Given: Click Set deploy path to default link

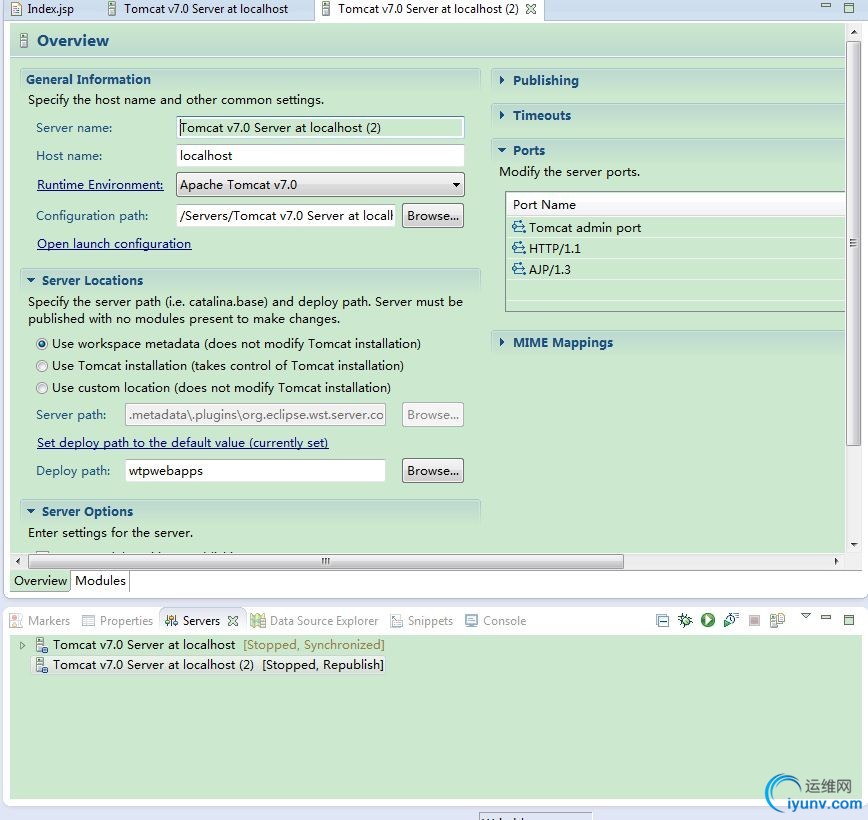Looking at the screenshot, I should [183, 442].
